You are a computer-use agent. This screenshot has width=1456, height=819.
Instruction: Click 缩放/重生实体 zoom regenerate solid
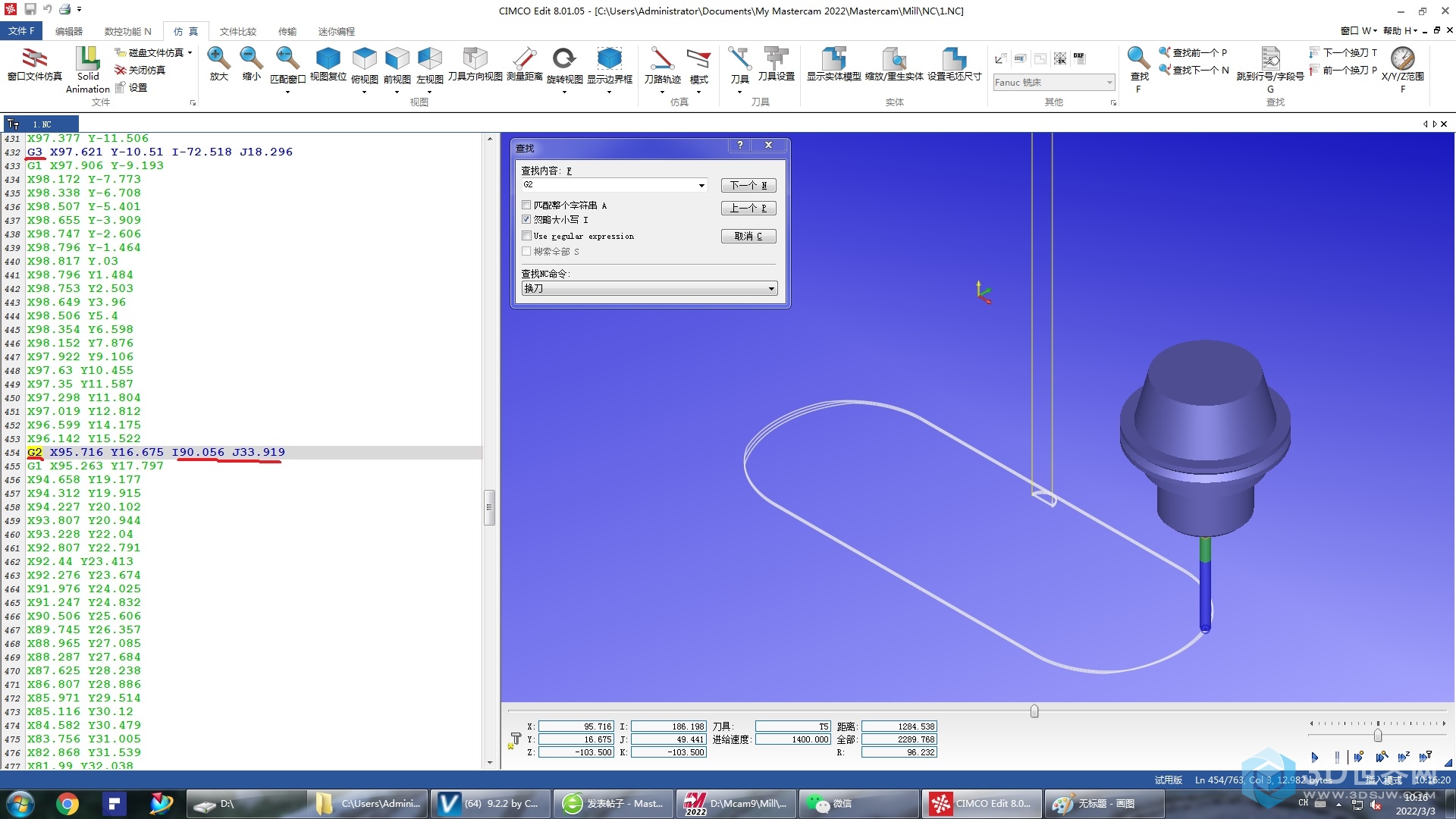point(894,64)
